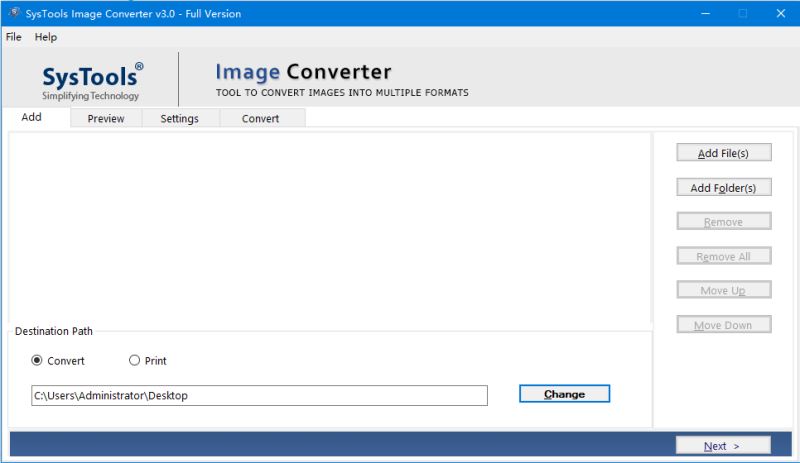Go to the Convert tab
The image size is (800, 463).
261,118
